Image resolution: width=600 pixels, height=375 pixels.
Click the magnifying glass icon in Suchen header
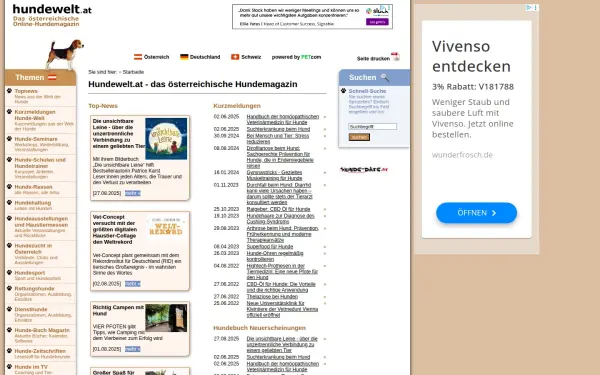click(x=385, y=78)
